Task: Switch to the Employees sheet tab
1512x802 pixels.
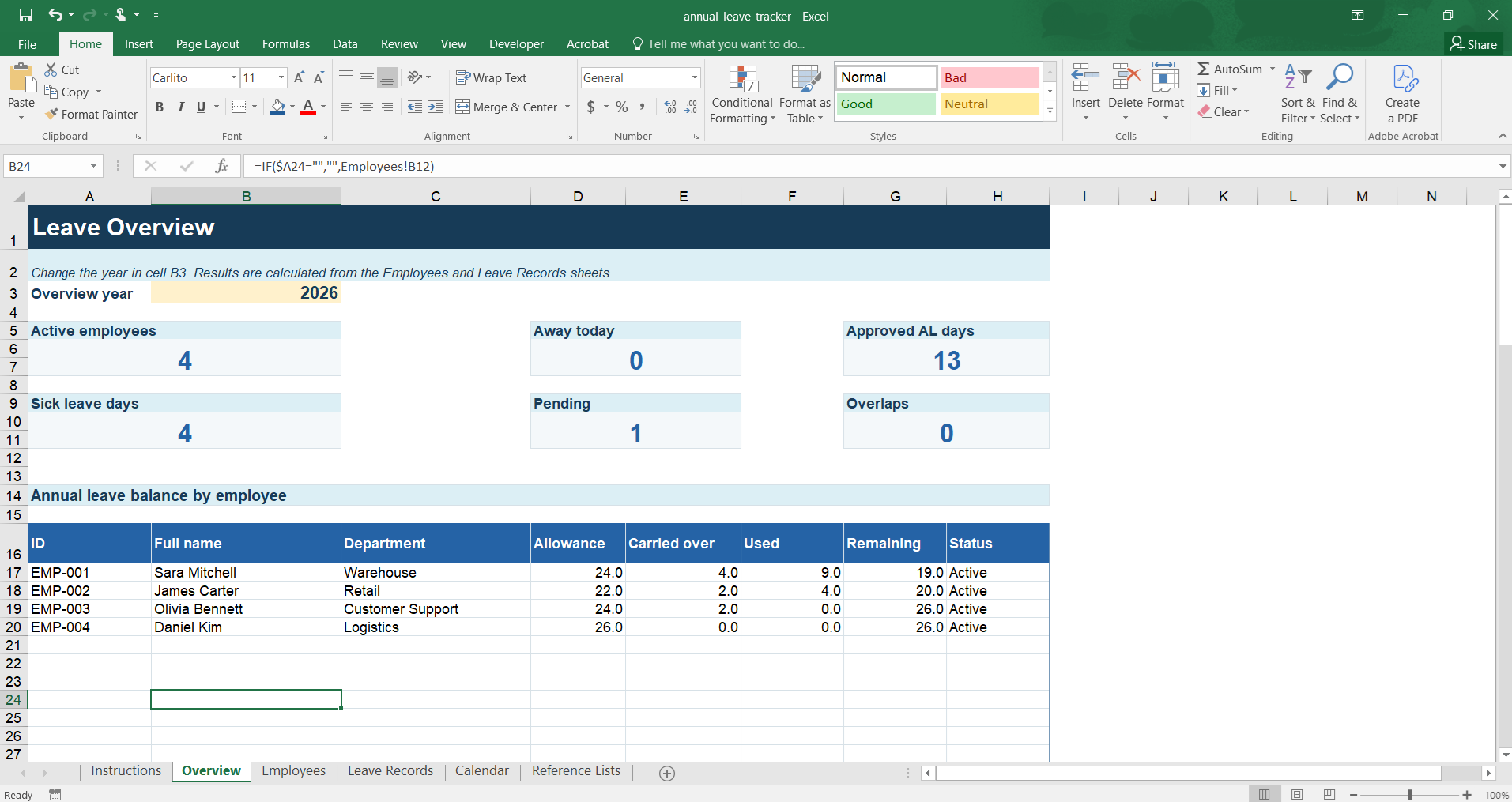Action: click(293, 771)
